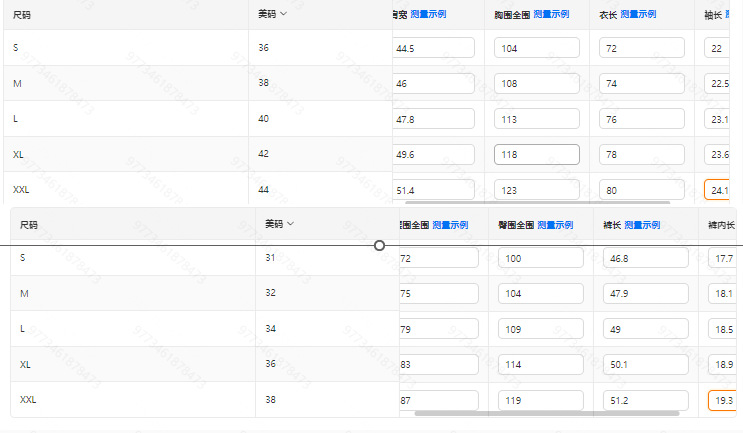Click the 胸围全围 field with value 123
Viewport: 743px width, 433px height.
(x=537, y=189)
